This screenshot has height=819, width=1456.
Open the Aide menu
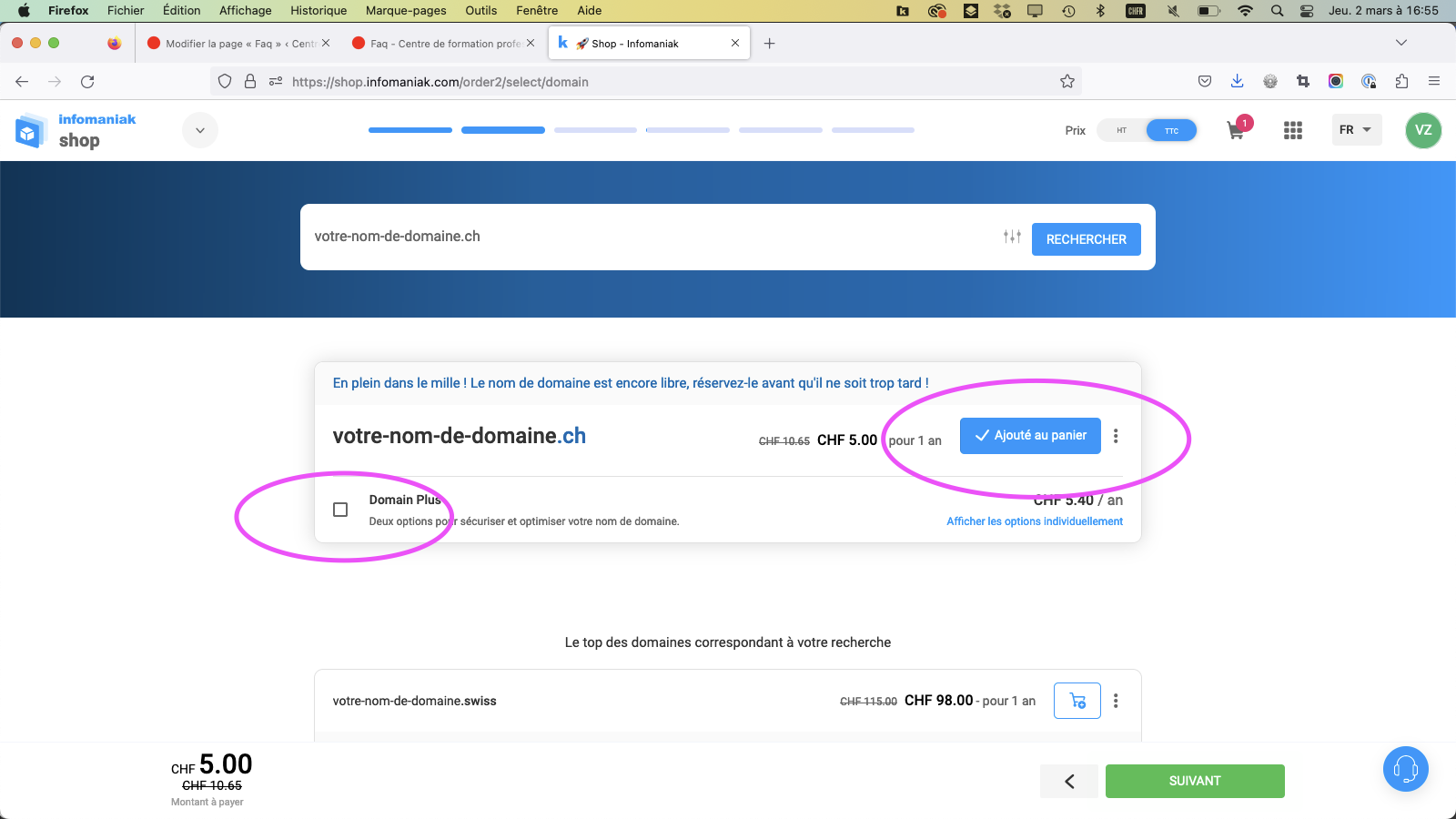[590, 11]
